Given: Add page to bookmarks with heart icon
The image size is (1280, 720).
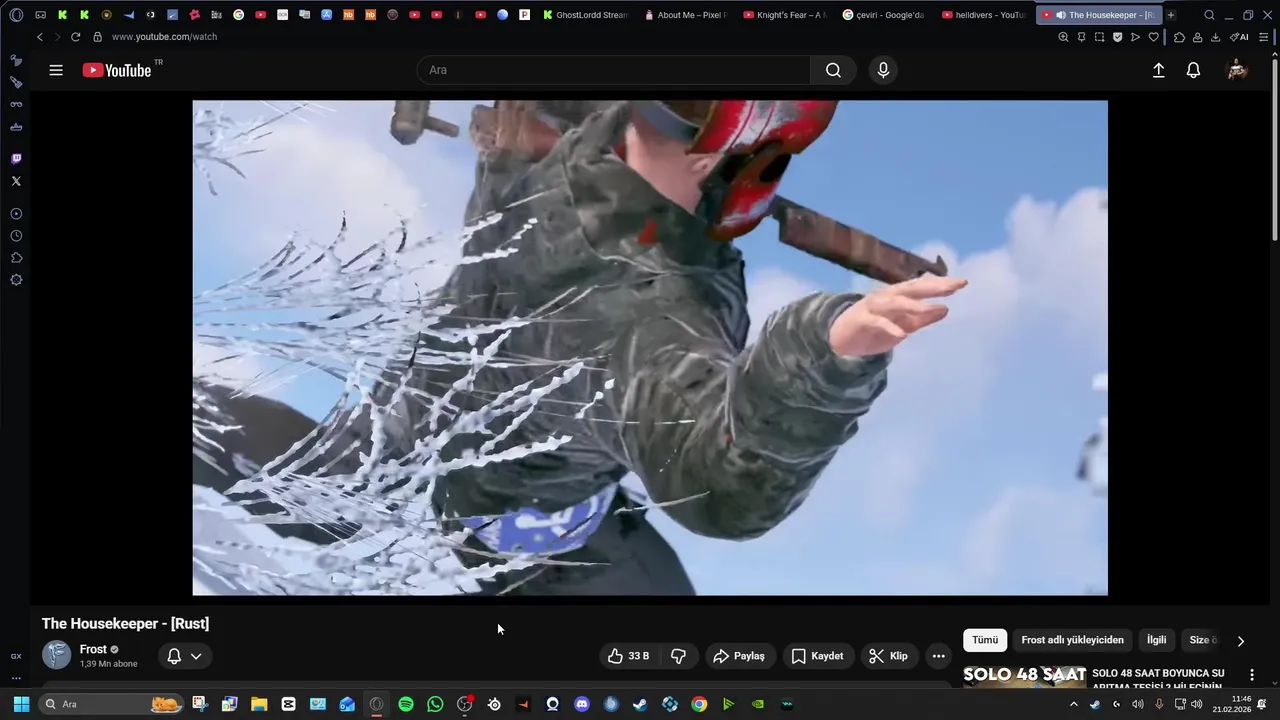Looking at the screenshot, I should click(x=1153, y=37).
